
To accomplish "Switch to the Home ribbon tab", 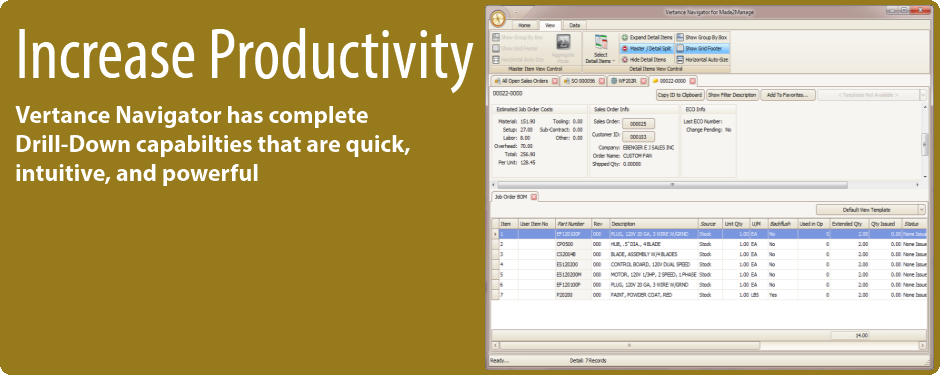I will pyautogui.click(x=524, y=25).
